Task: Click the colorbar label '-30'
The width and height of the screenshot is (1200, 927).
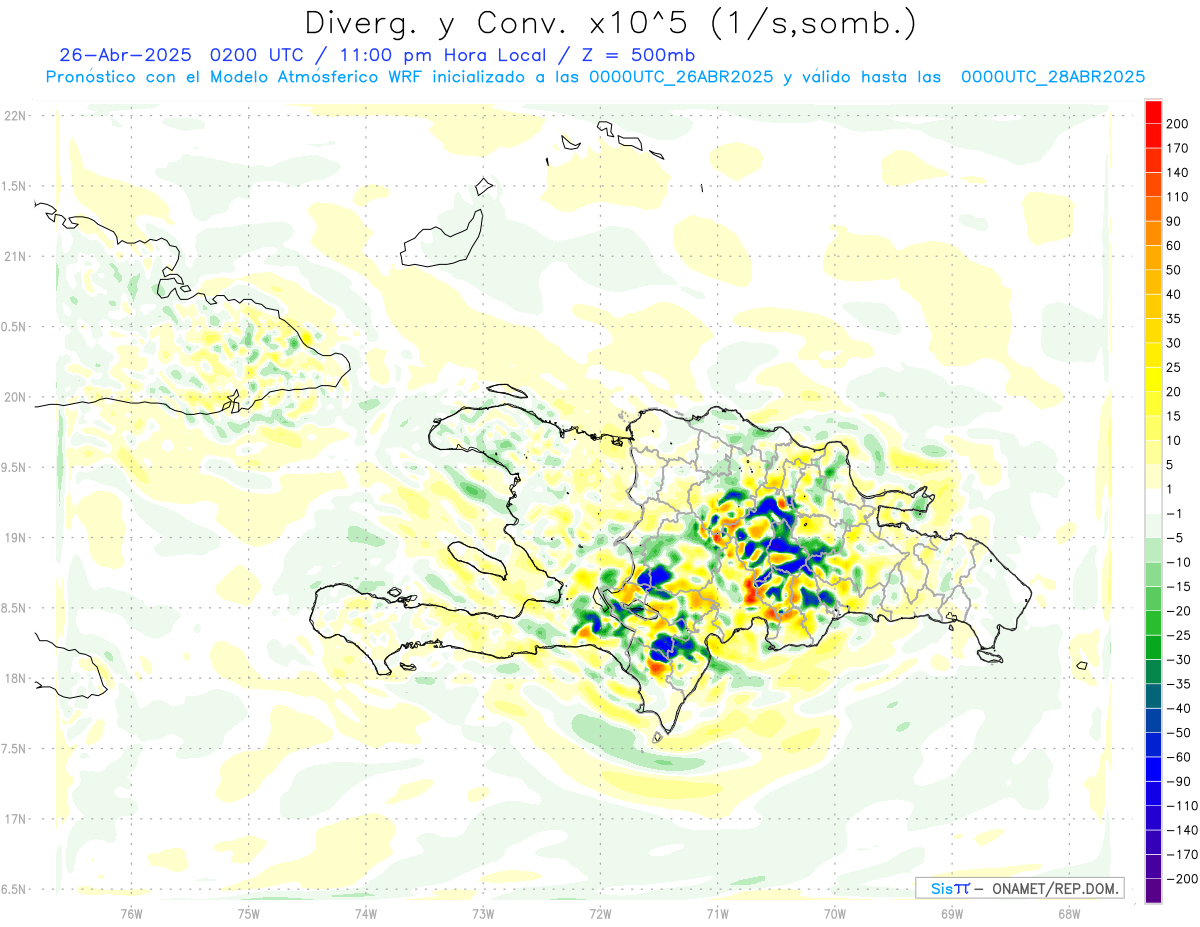Action: (1178, 659)
